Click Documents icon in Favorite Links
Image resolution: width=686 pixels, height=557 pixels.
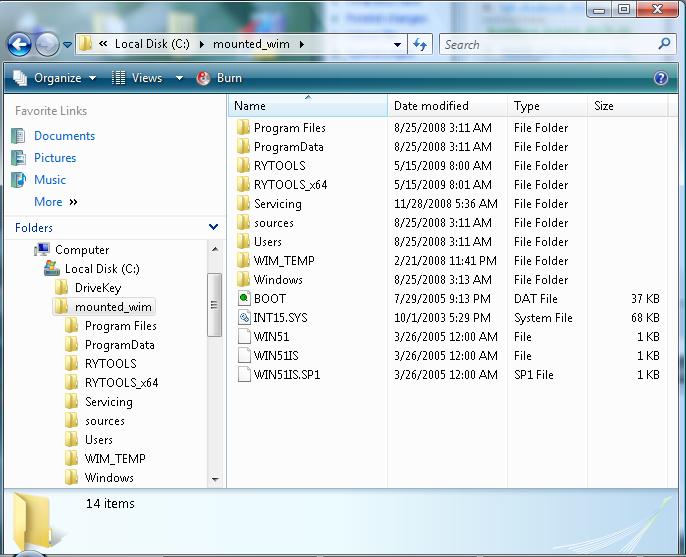click(18, 136)
